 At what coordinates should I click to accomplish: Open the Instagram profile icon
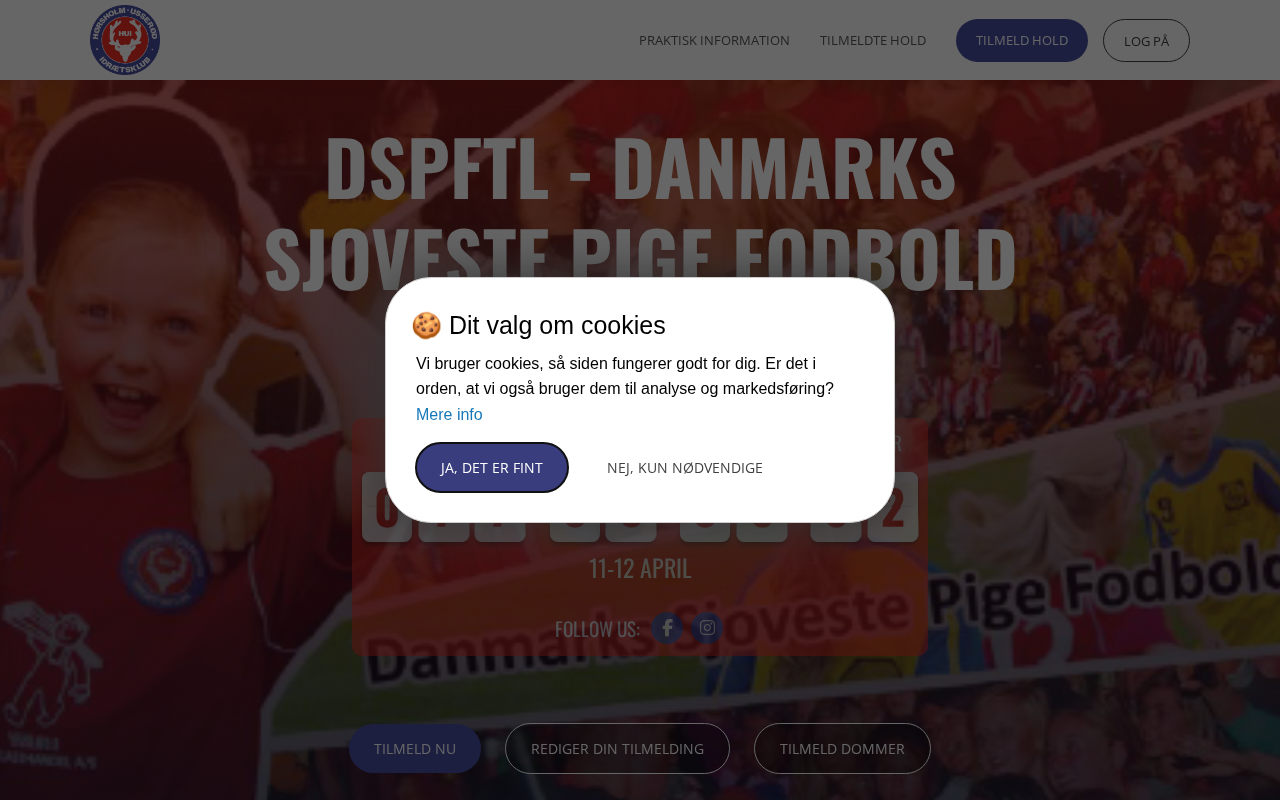(x=707, y=628)
